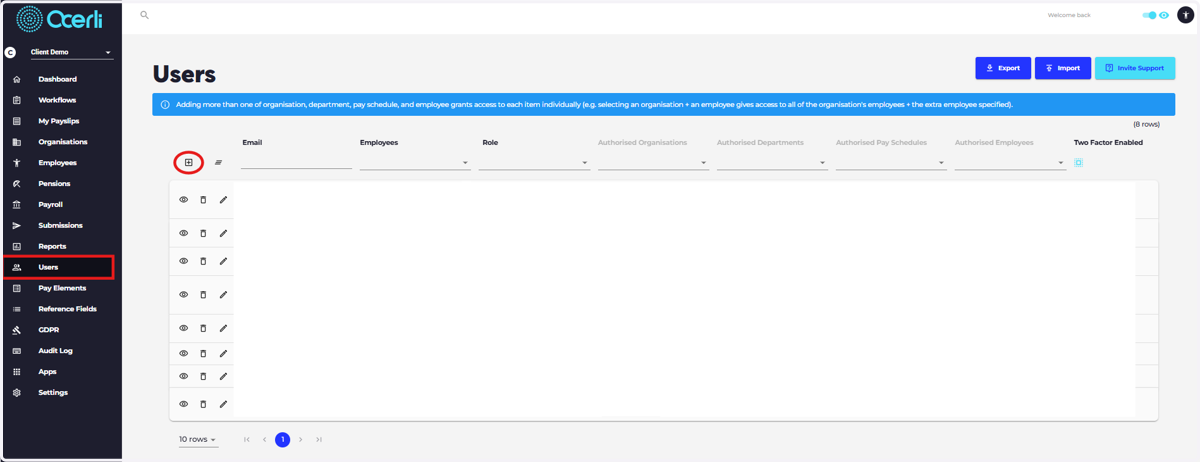Viewport: 1200px width, 462px height.
Task: Delete the last user row via trash icon
Action: click(203, 404)
